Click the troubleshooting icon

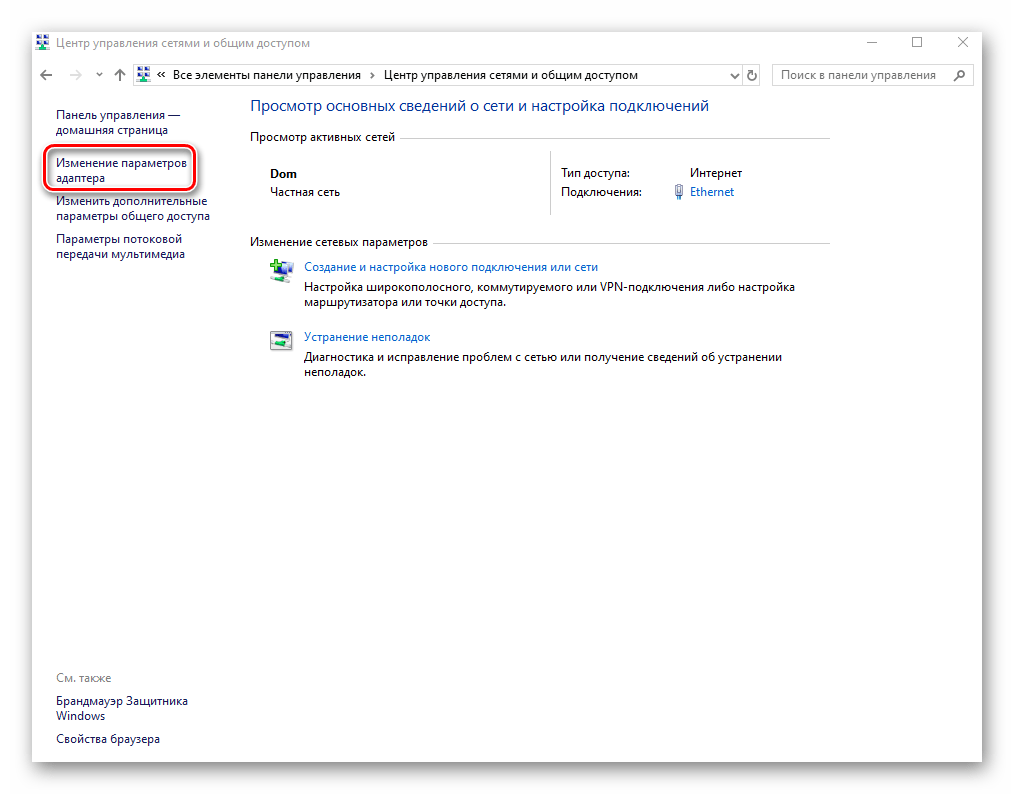(x=279, y=340)
